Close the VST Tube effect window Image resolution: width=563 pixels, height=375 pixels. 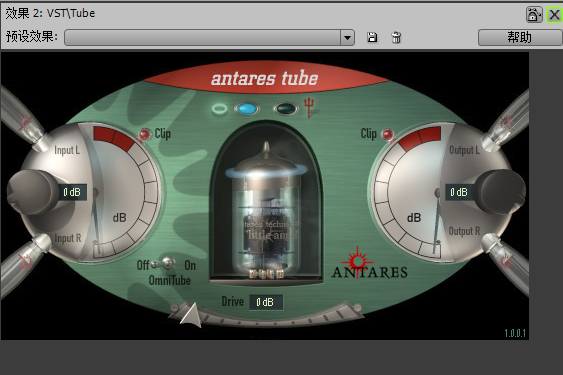(x=554, y=15)
